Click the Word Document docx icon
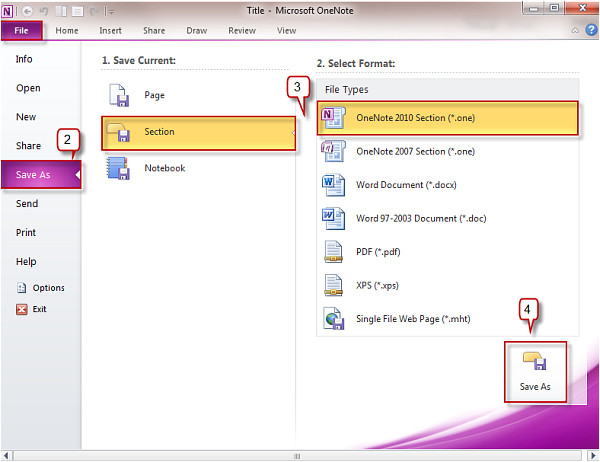This screenshot has height=462, width=600. [333, 185]
